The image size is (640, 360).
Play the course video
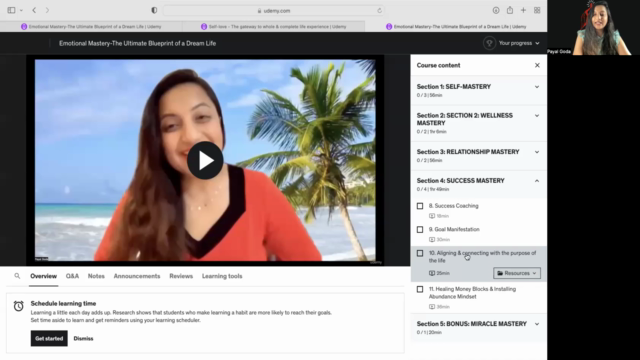point(205,160)
